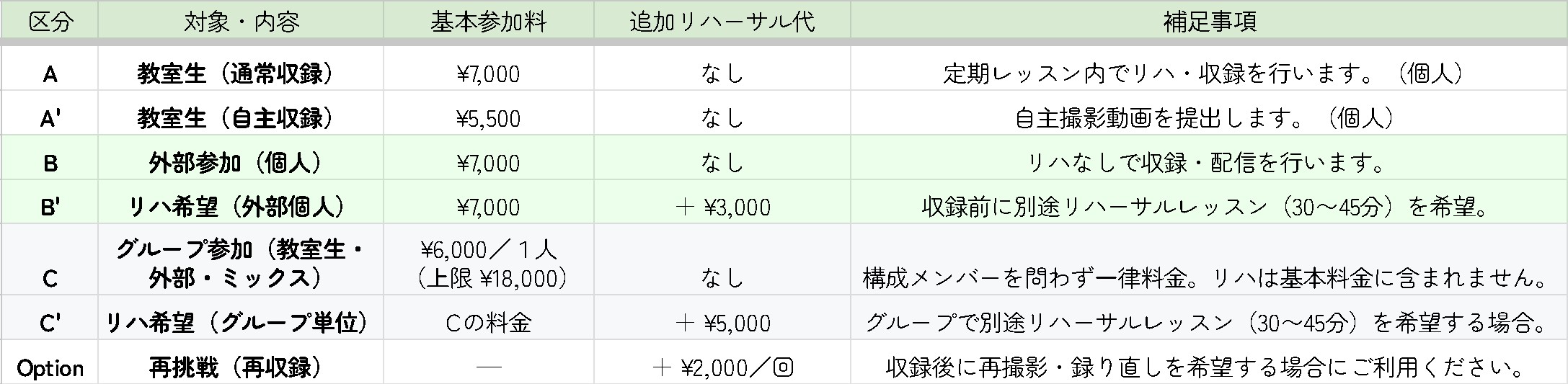
Task: Select the Option row label cell
Action: click(50, 368)
